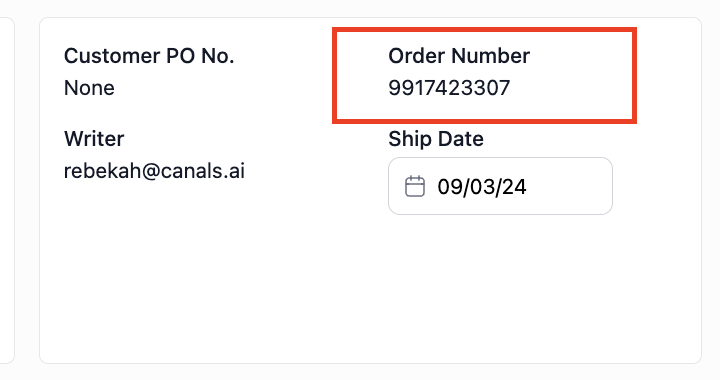720x380 pixels.
Task: Click the Writer field label
Action: click(94, 139)
